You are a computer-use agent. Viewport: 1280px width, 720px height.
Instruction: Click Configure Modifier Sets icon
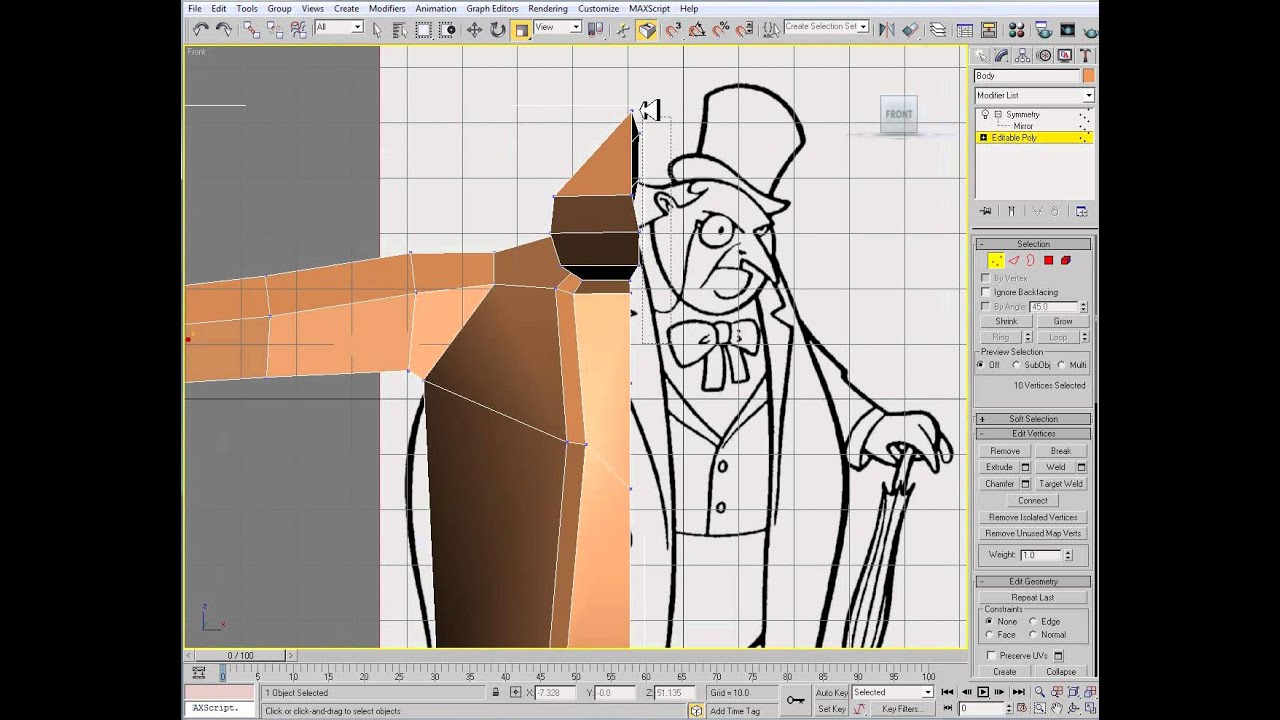tap(1082, 211)
